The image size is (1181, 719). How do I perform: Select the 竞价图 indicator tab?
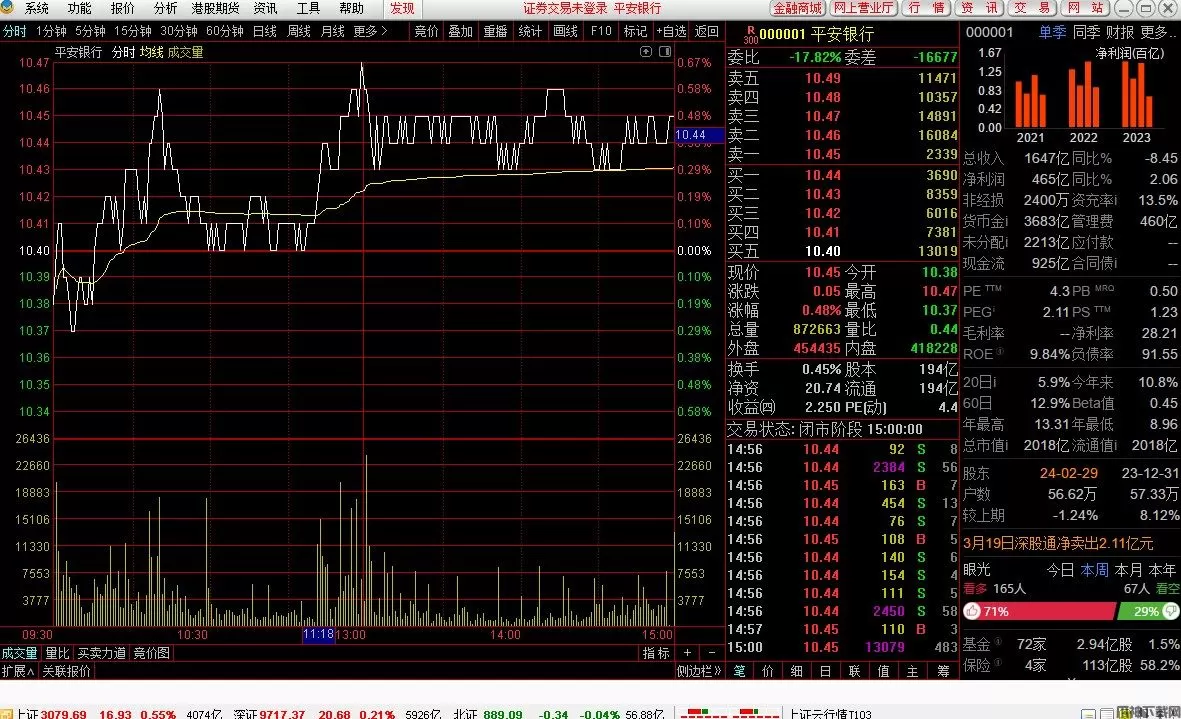click(x=152, y=653)
